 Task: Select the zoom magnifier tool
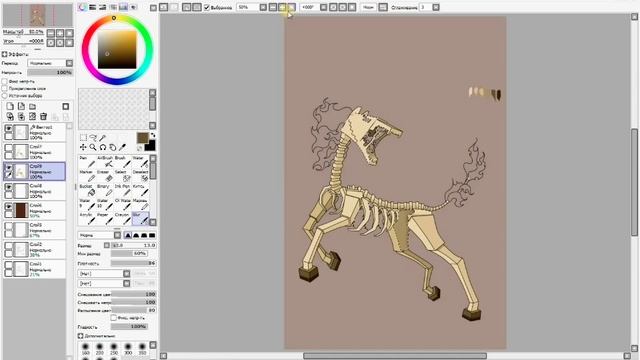point(93,147)
